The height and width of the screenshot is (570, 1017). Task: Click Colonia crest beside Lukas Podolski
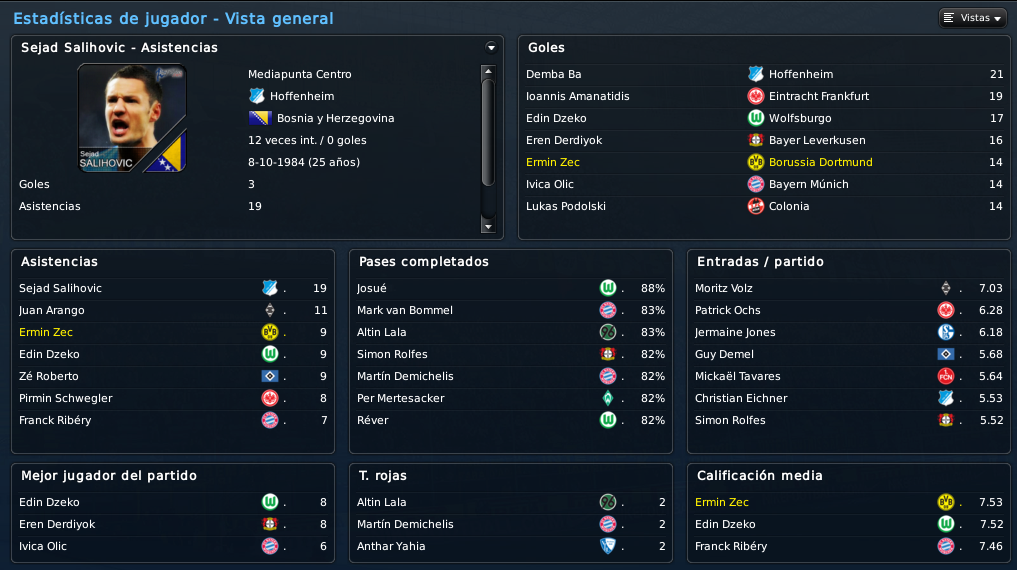755,206
